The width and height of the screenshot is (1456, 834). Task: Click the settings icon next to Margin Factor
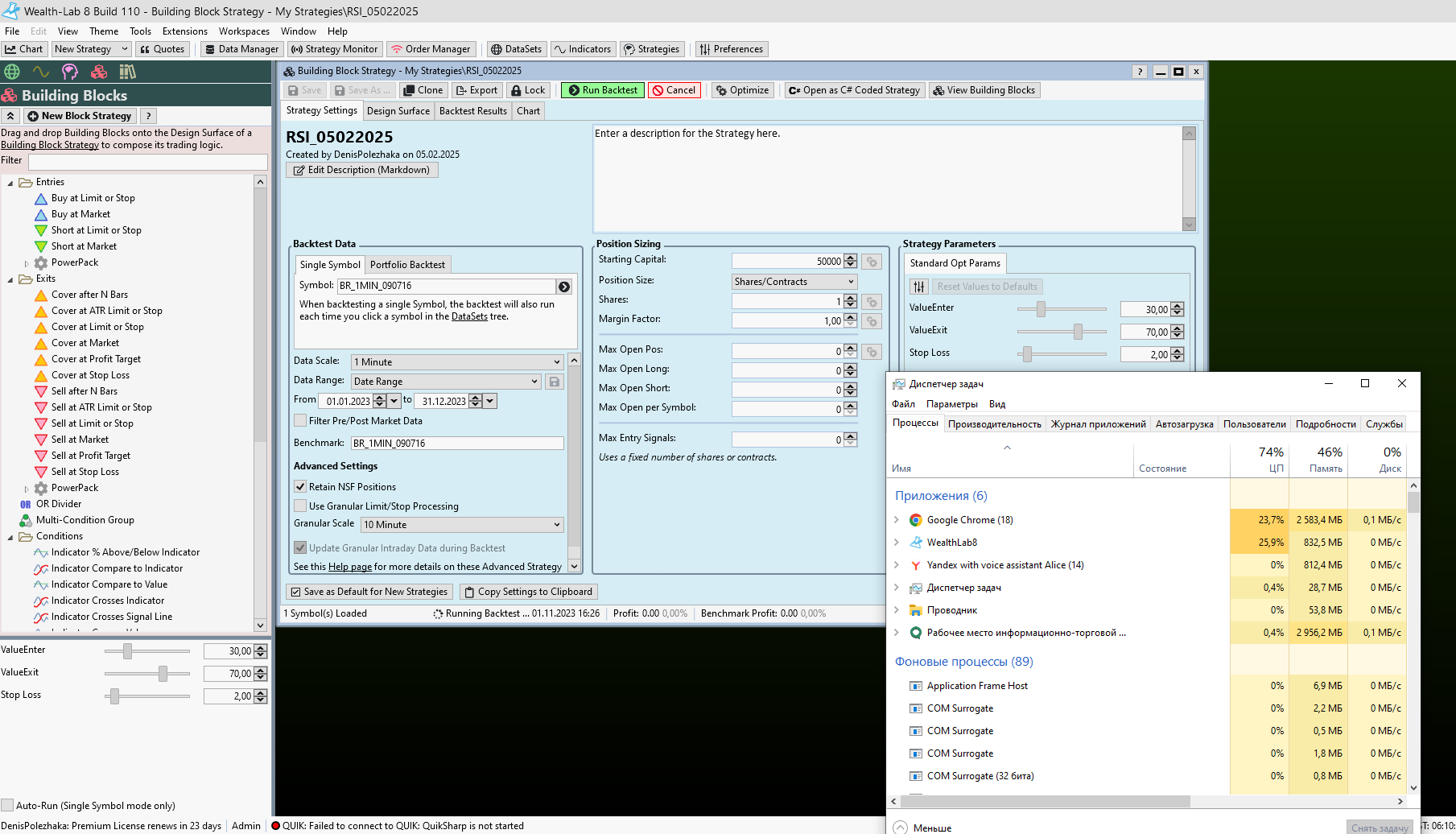(x=872, y=321)
